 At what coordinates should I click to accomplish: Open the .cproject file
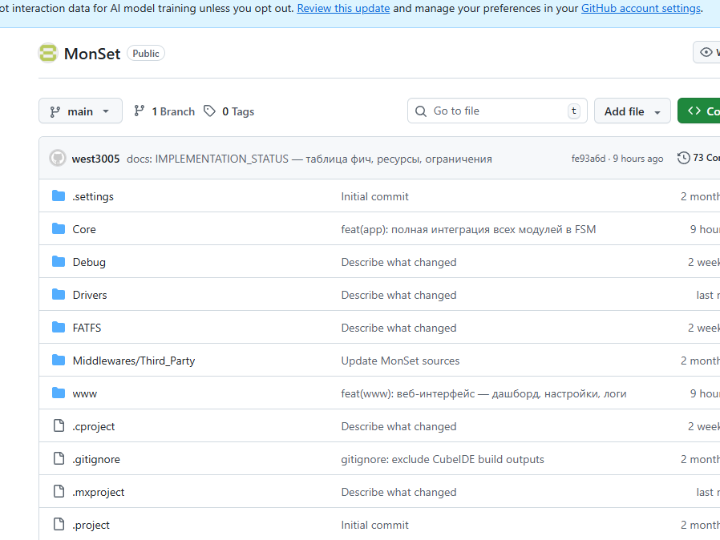coord(93,426)
